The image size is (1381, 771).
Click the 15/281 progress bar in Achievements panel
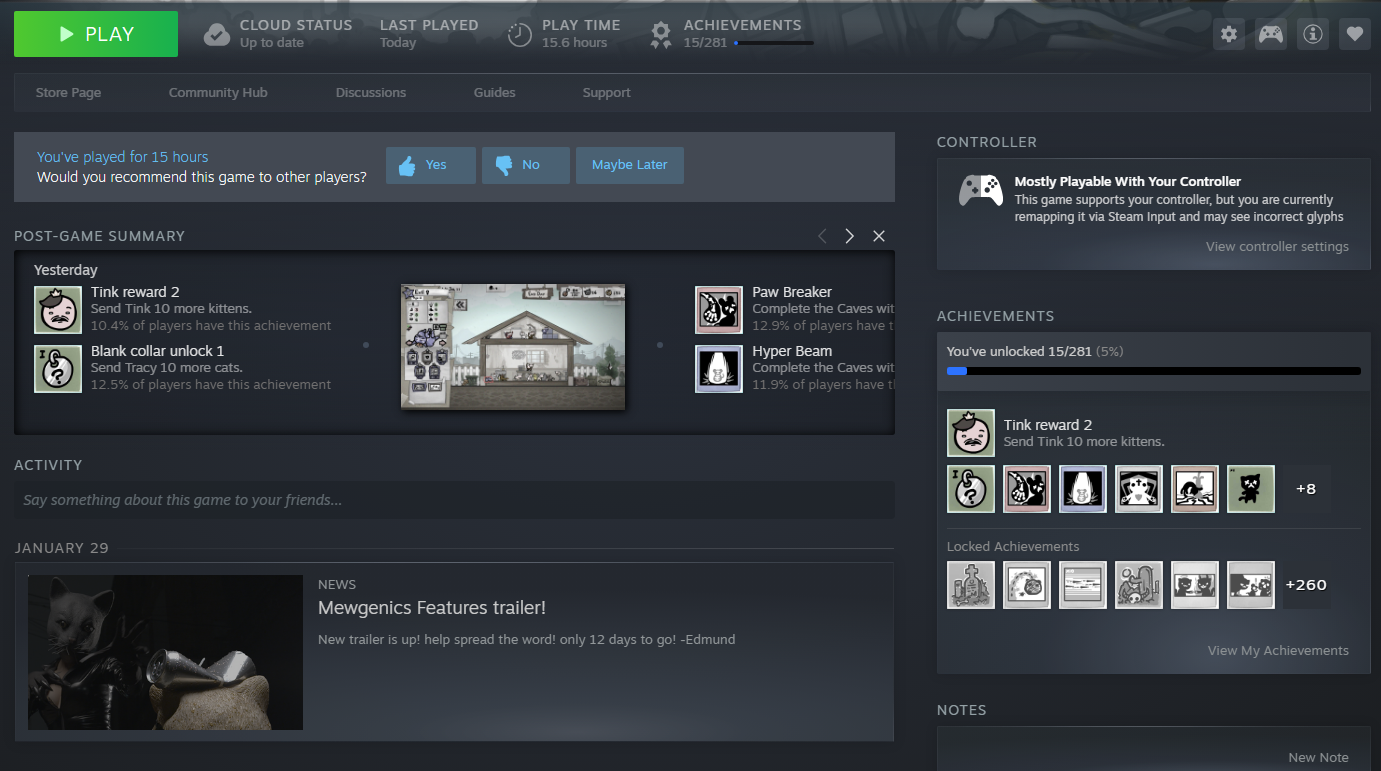(1154, 371)
